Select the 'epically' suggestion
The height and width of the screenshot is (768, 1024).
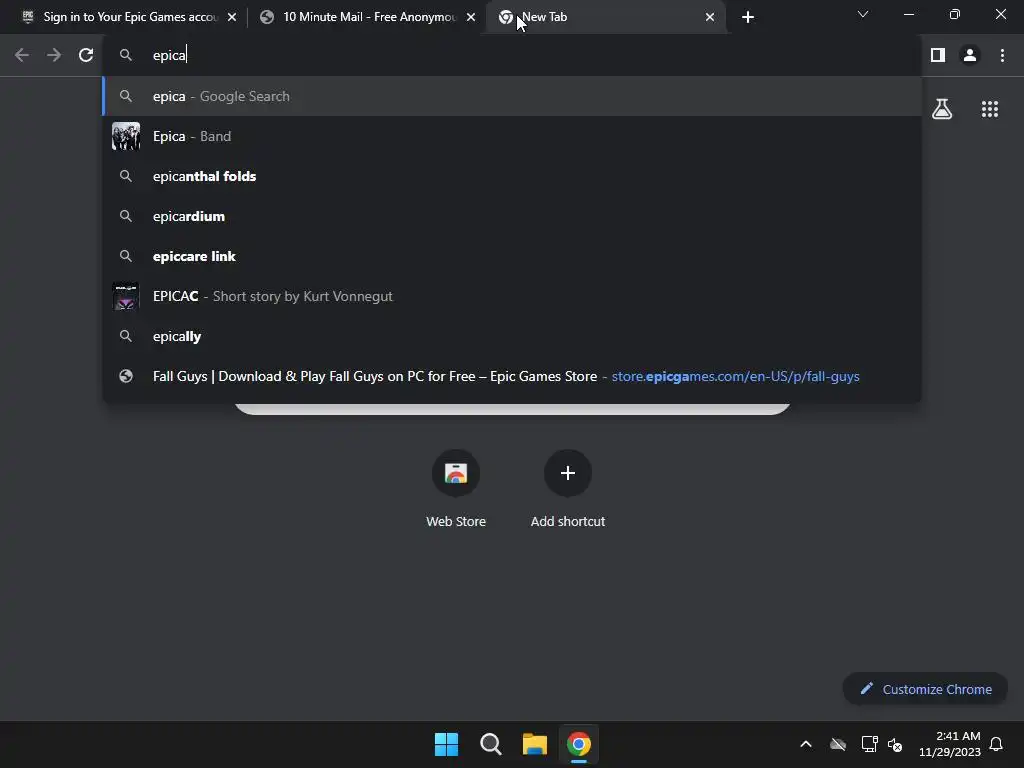(x=512, y=336)
